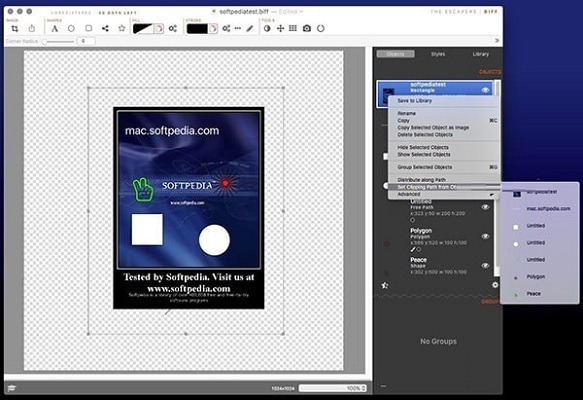Click the camera snapshot tool icon
This screenshot has width=583, height=400.
tap(307, 28)
